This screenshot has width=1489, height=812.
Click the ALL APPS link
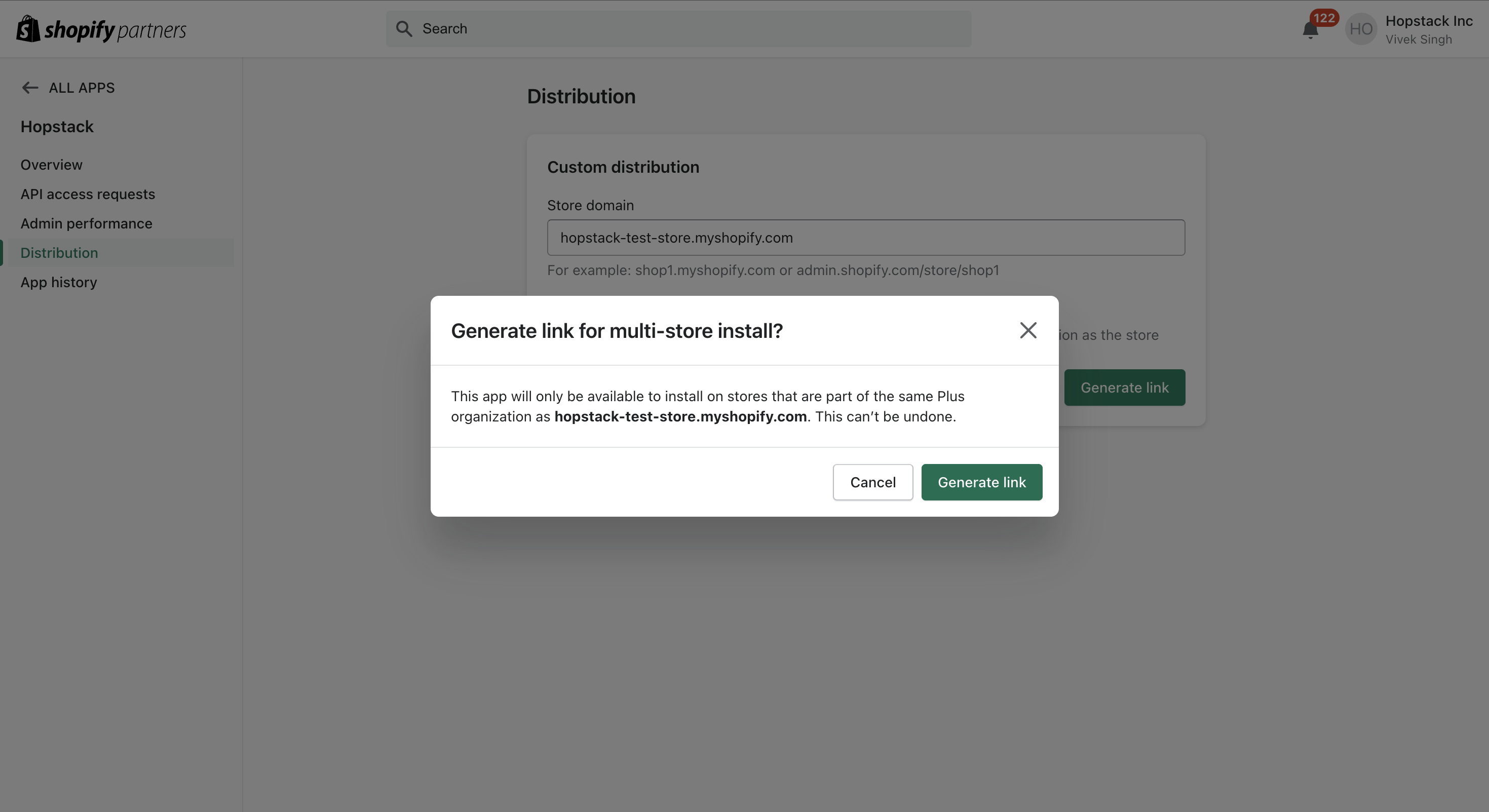pyautogui.click(x=82, y=88)
